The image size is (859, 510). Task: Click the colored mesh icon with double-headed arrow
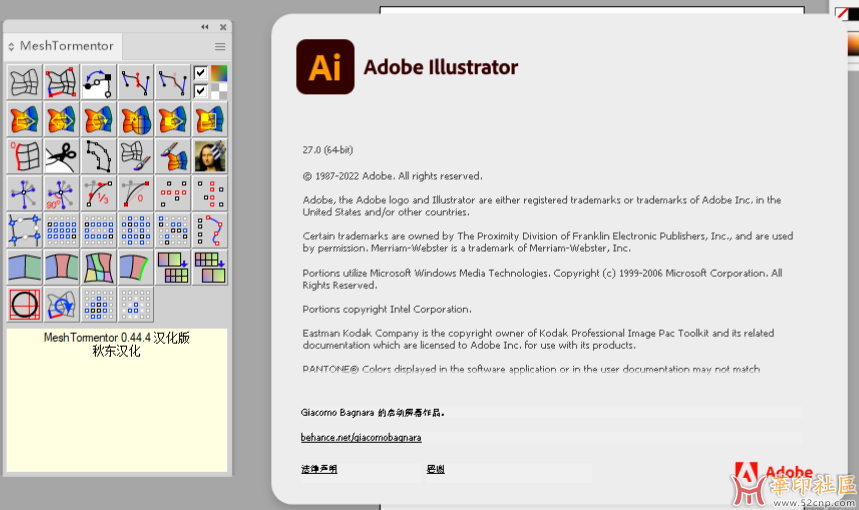point(61,119)
